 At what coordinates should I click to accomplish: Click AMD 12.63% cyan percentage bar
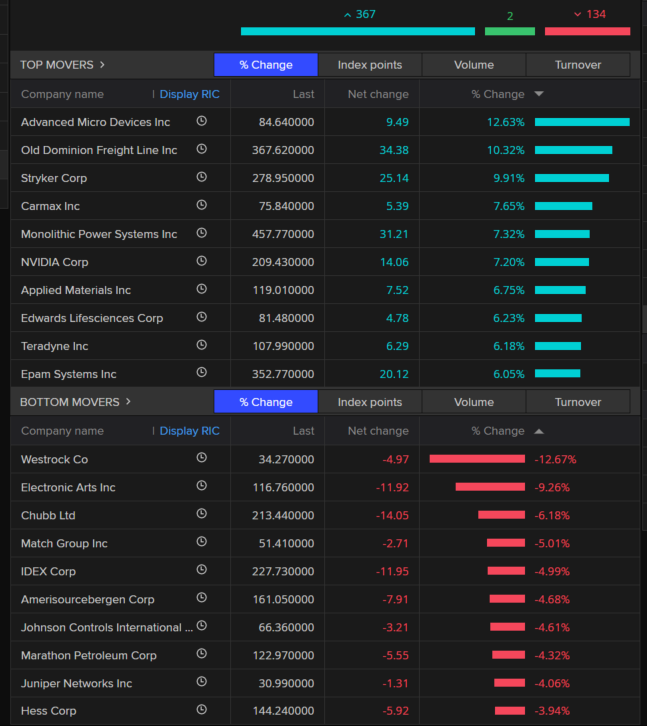[x=582, y=122]
